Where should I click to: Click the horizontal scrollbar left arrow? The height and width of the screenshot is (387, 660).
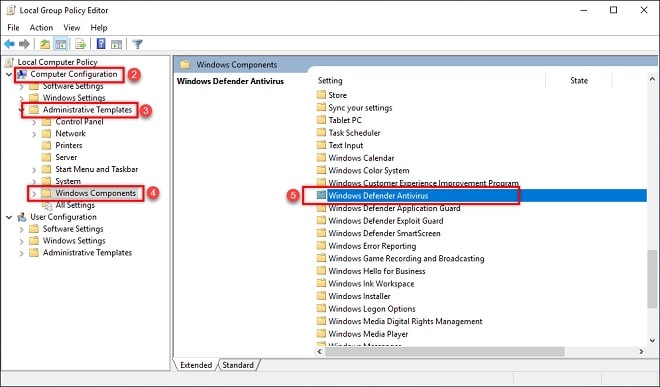[x=319, y=351]
